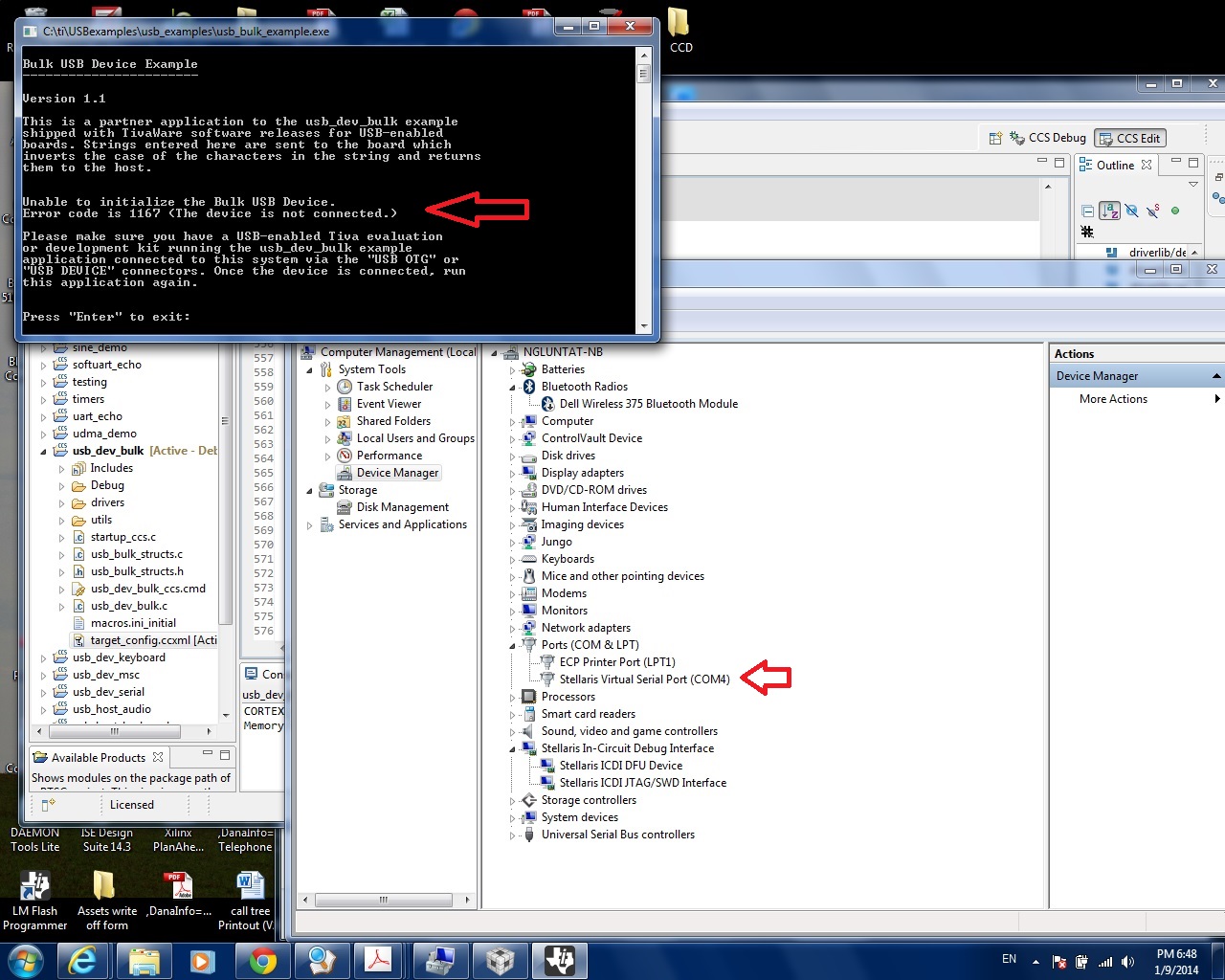
Task: Show hidden system tray icons
Action: tap(1036, 962)
